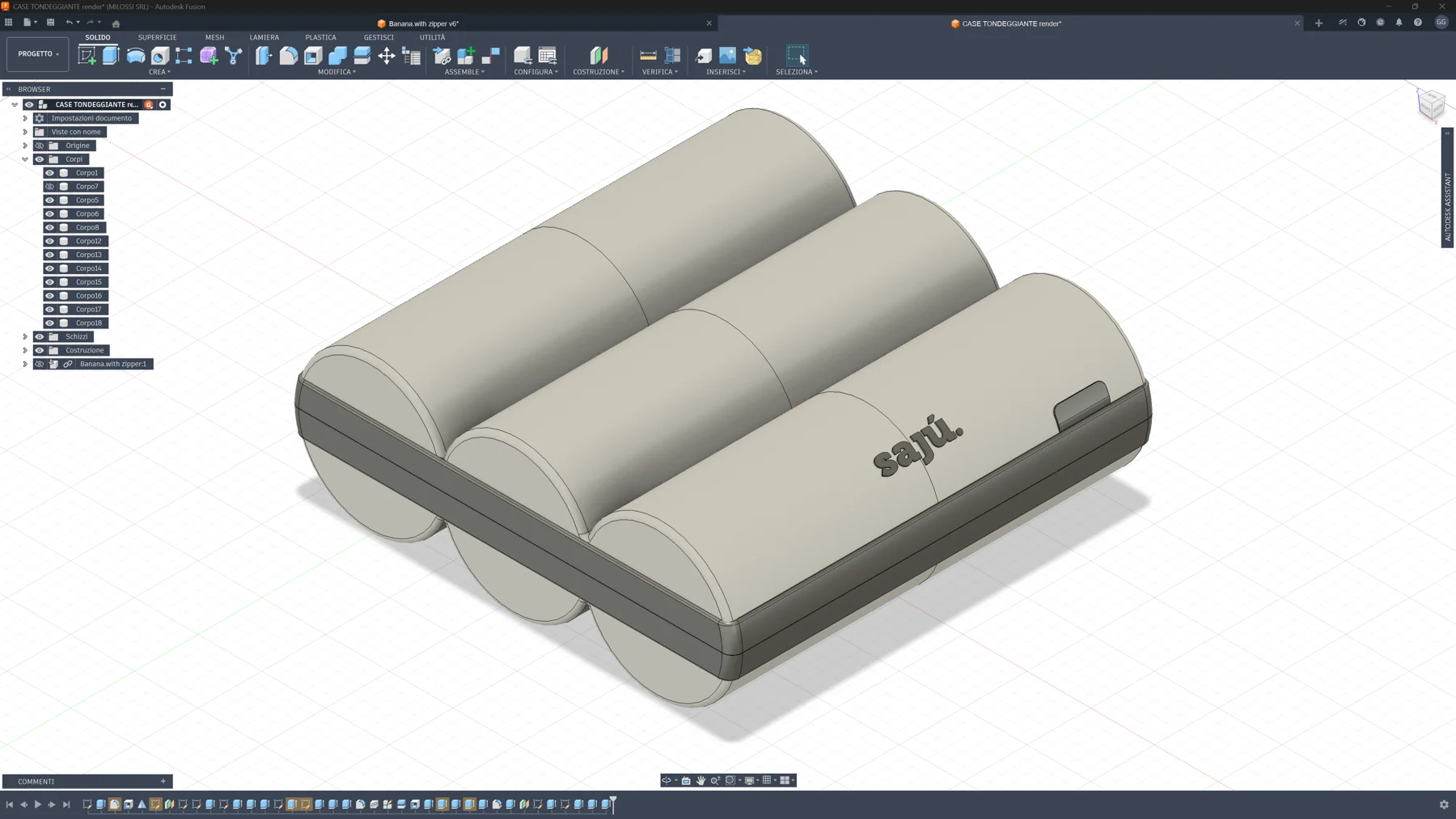Image resolution: width=1456 pixels, height=819 pixels.
Task: Open the Measure ruler tool
Action: coord(648,55)
